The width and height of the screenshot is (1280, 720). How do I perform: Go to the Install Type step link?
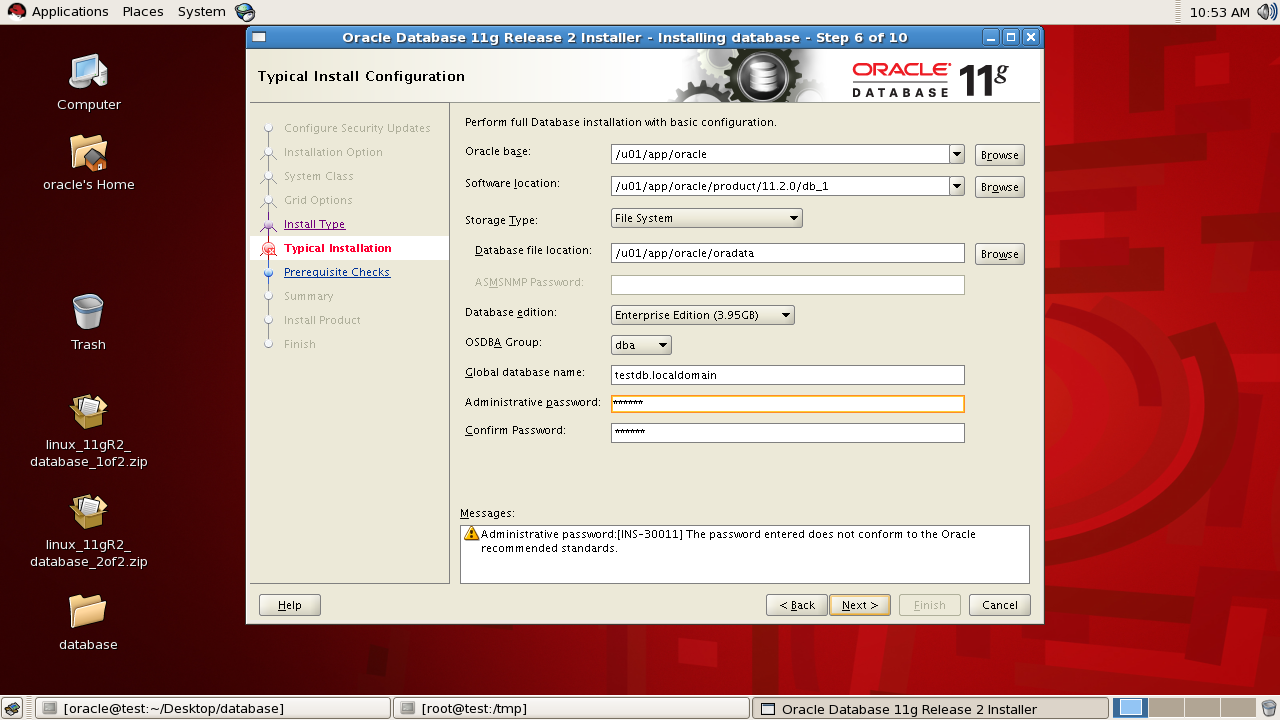[x=314, y=224]
